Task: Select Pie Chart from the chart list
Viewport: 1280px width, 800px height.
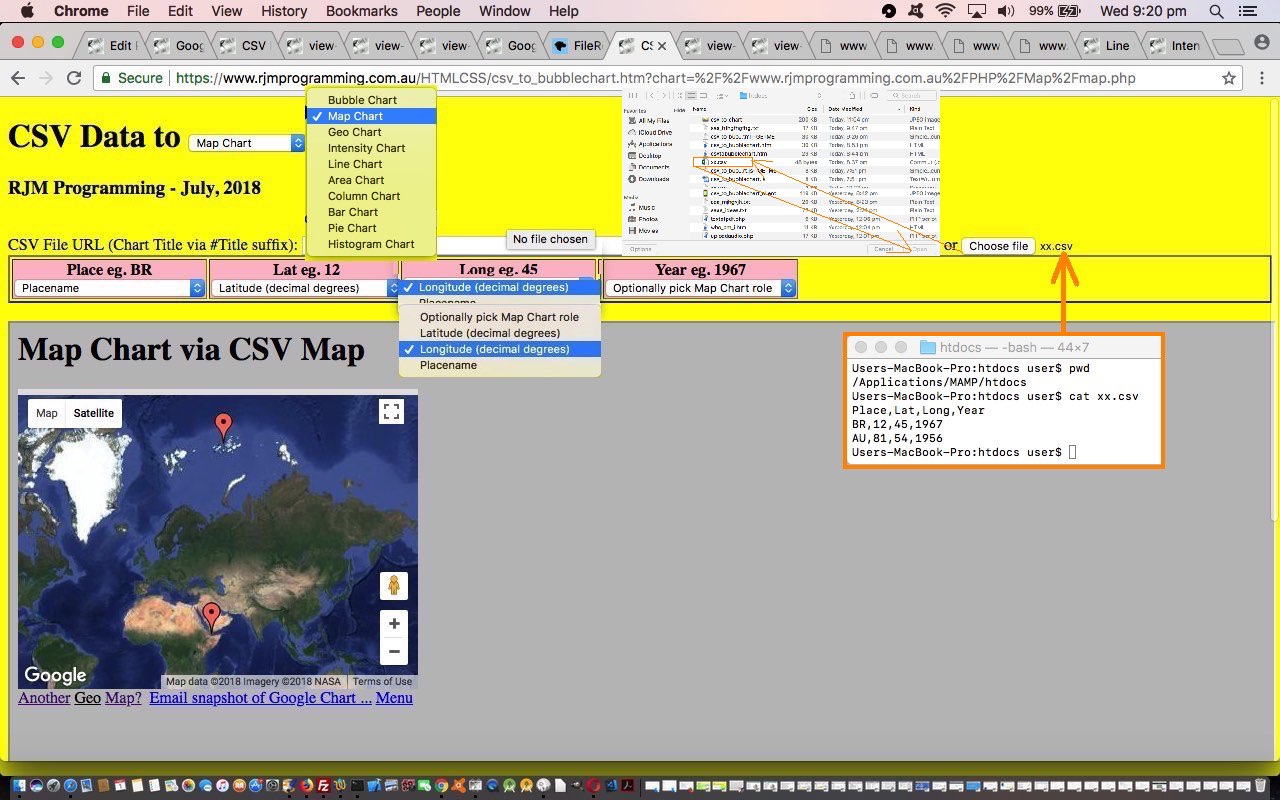Action: point(352,228)
